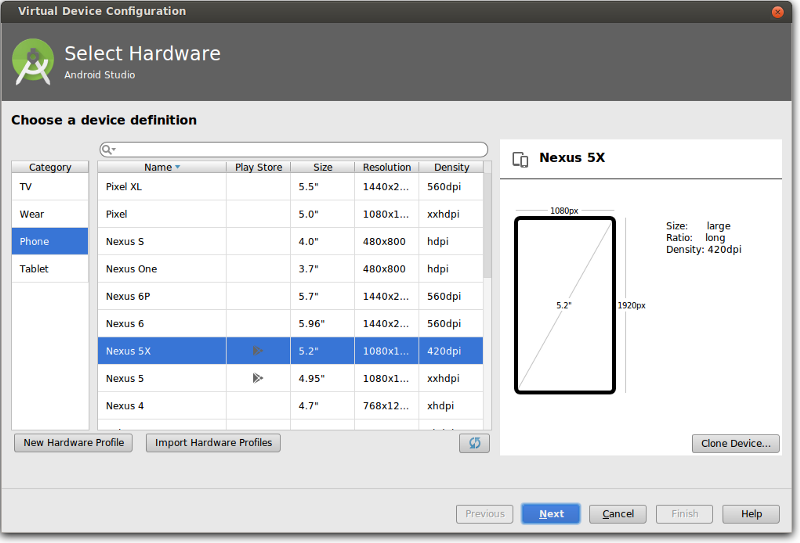The width and height of the screenshot is (800, 543).
Task: Select the Nexus 5X device name
Action: (128, 351)
